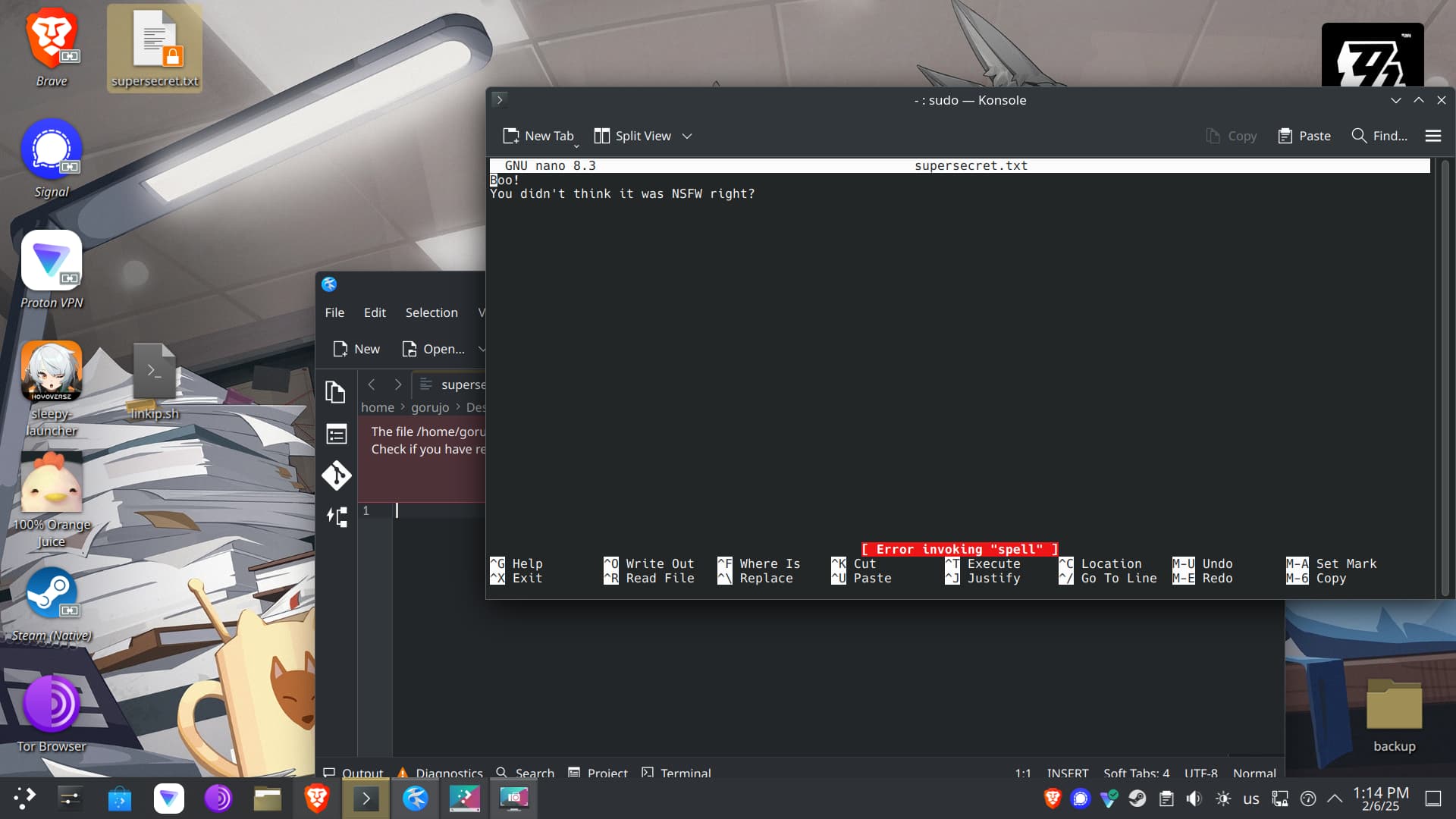Open Kate's File menu
The height and width of the screenshot is (819, 1456).
click(x=334, y=312)
